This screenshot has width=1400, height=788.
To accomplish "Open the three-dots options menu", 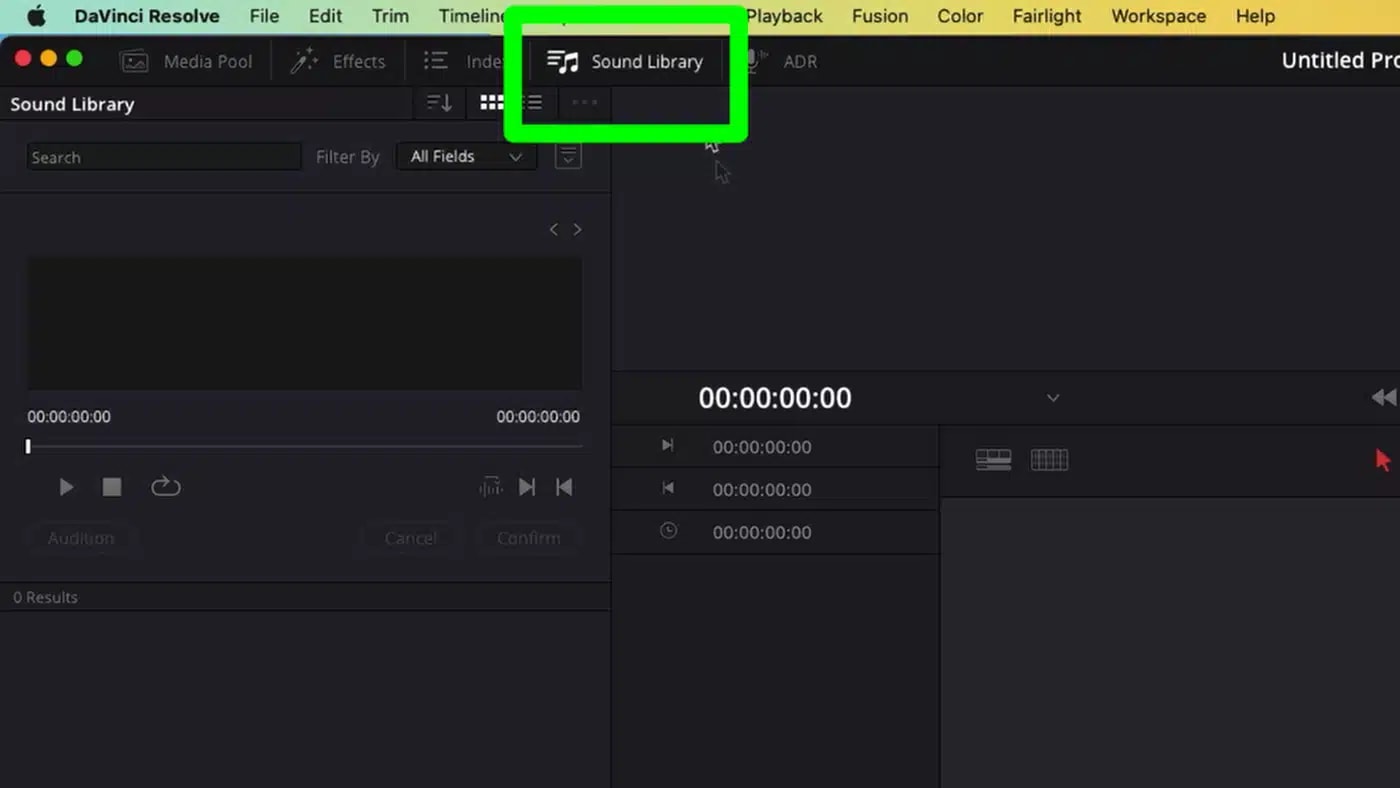I will 585,103.
